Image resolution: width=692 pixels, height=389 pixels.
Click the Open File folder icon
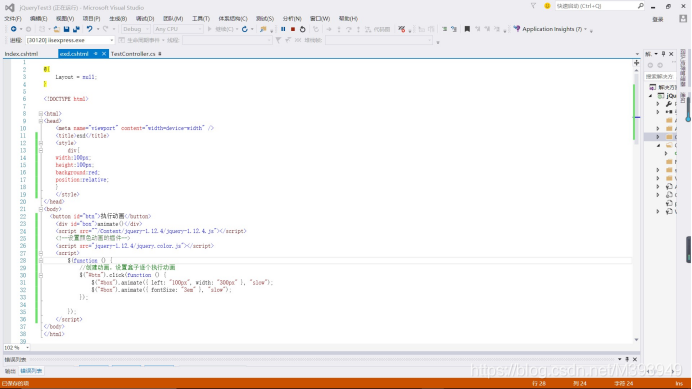[x=56, y=29]
